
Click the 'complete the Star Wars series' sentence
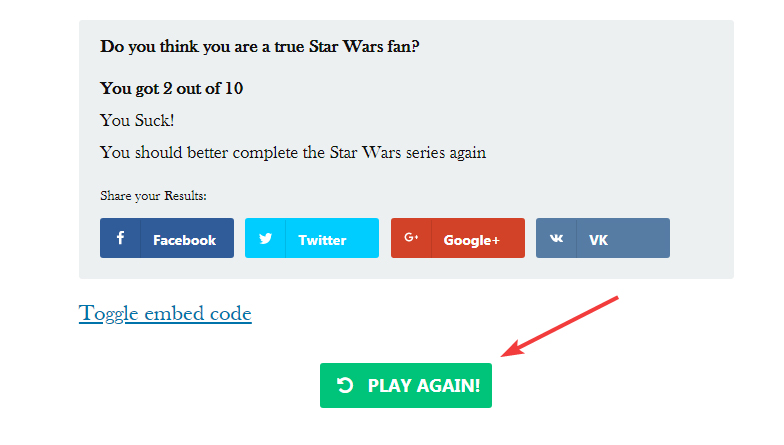tap(293, 153)
